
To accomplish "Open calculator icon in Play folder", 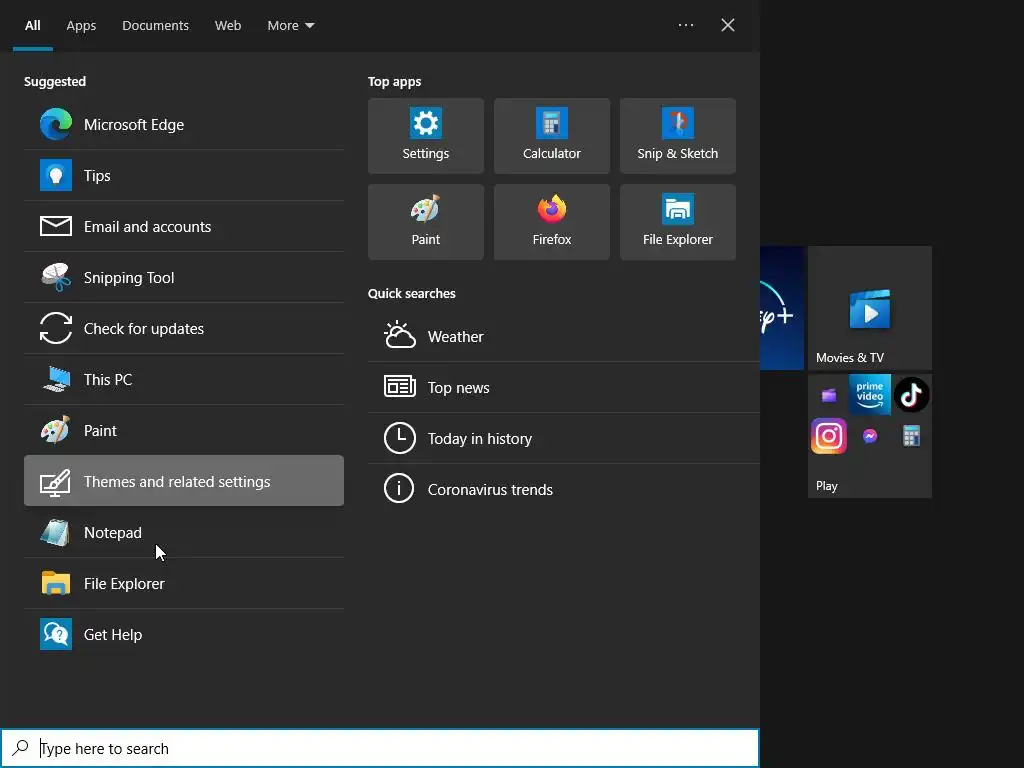I will (x=912, y=436).
